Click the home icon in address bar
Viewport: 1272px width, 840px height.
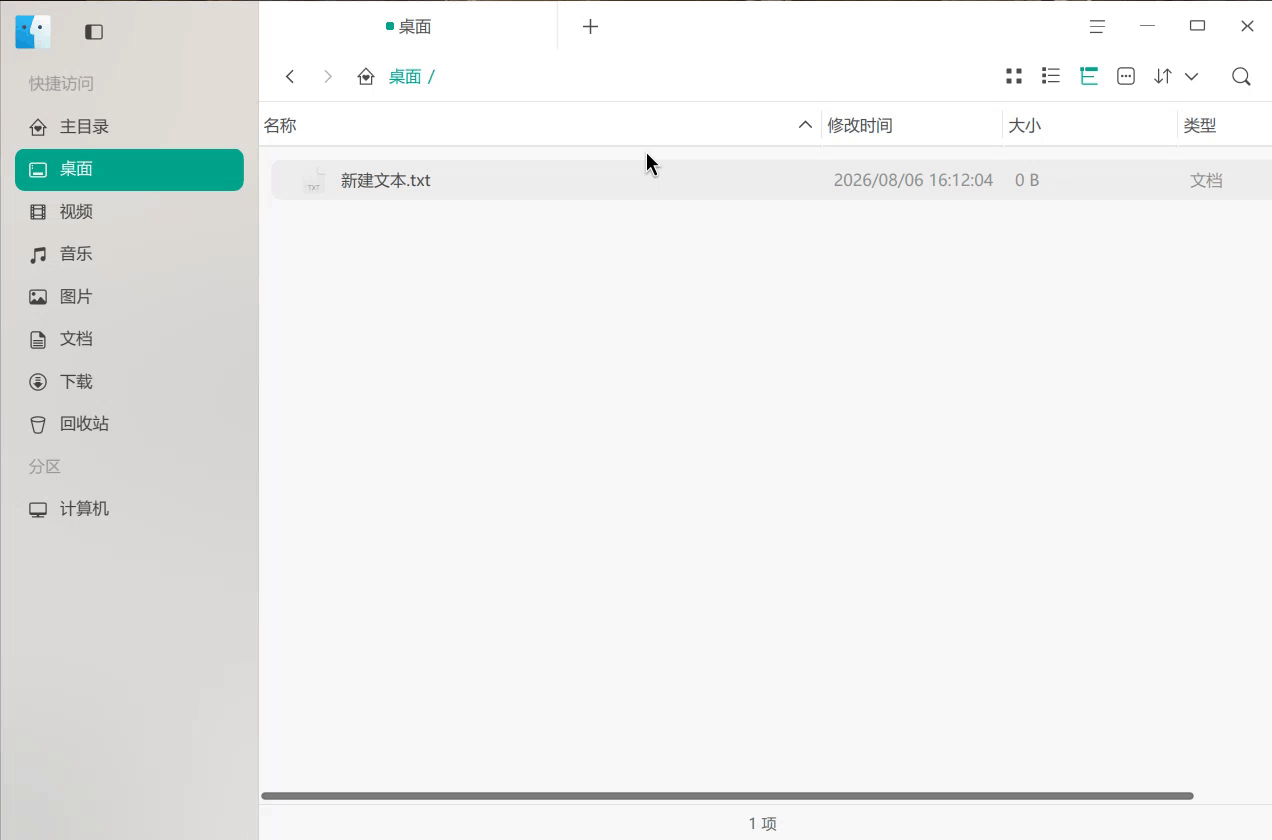[x=366, y=77]
